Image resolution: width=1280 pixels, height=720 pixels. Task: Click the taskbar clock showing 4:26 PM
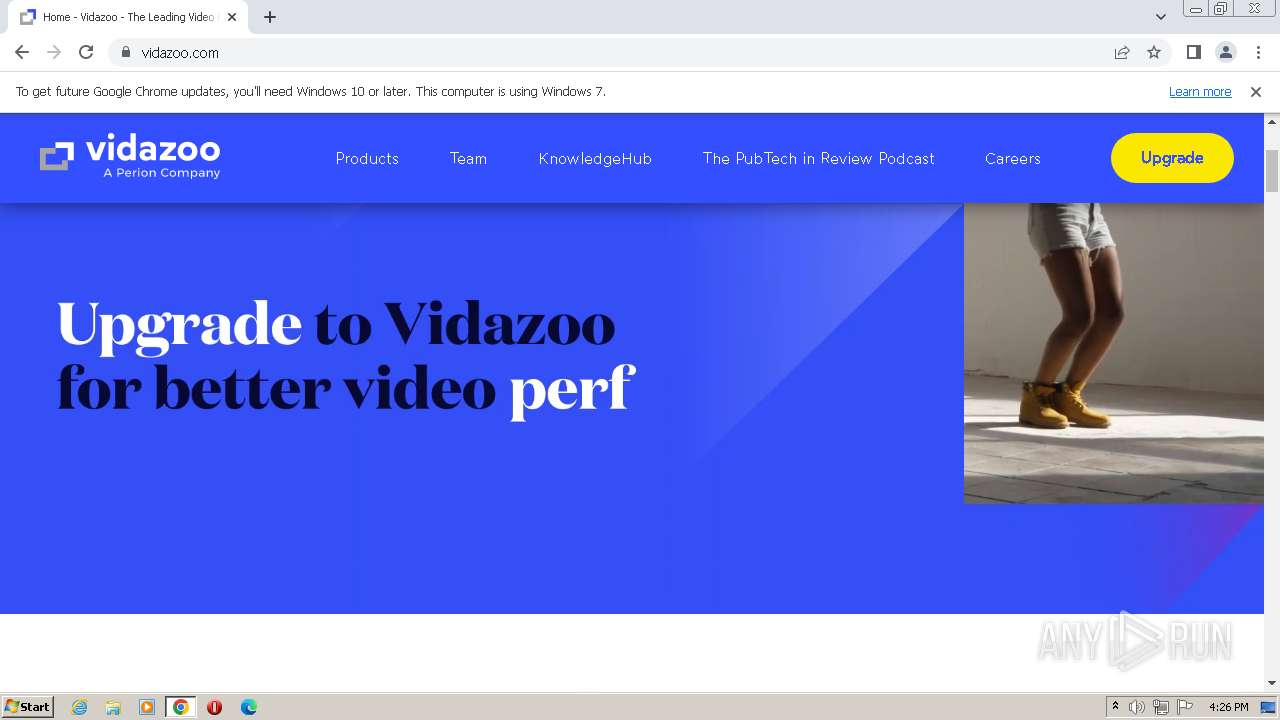pos(1228,707)
